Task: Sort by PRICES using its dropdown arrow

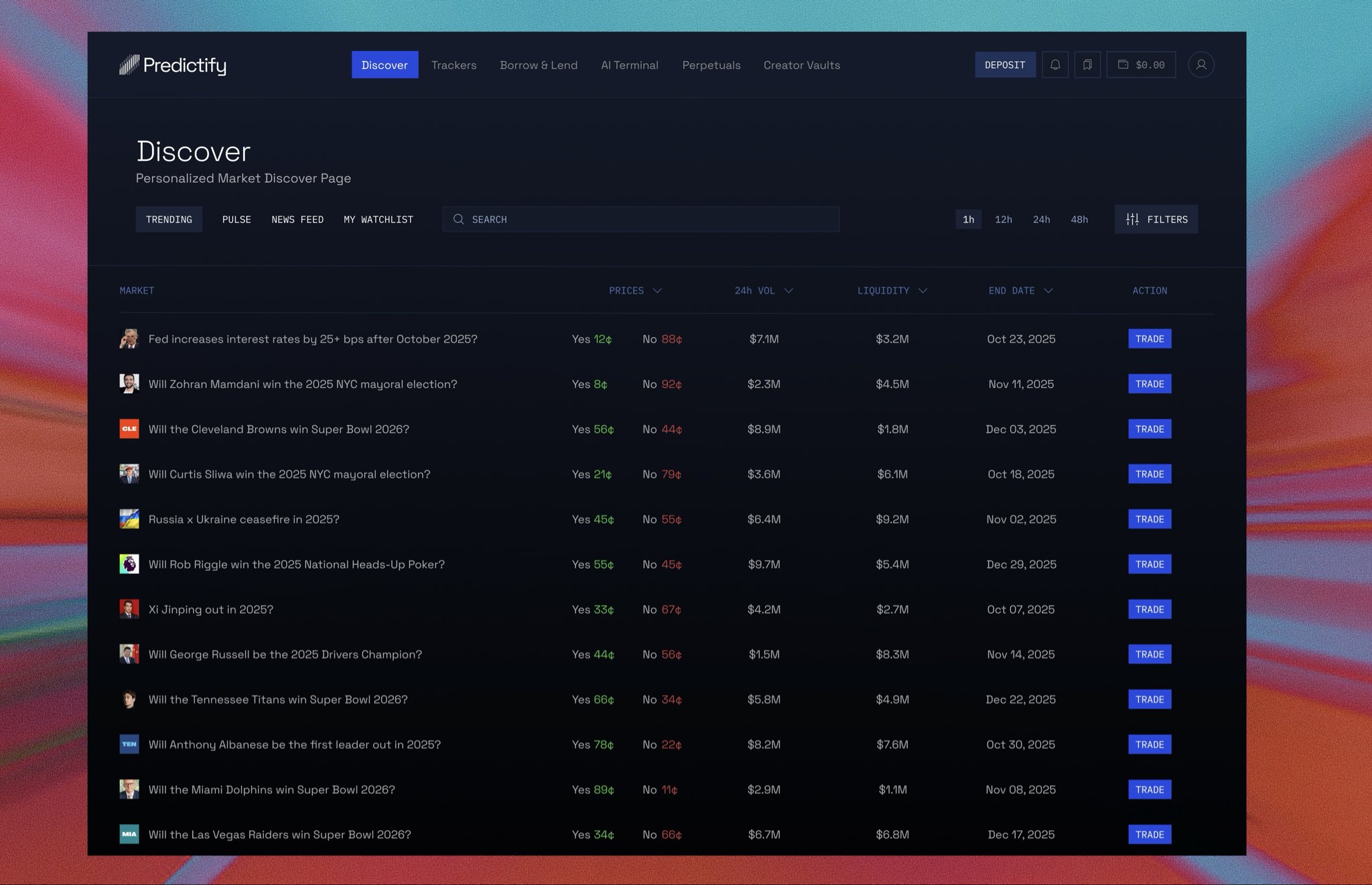Action: coord(657,291)
